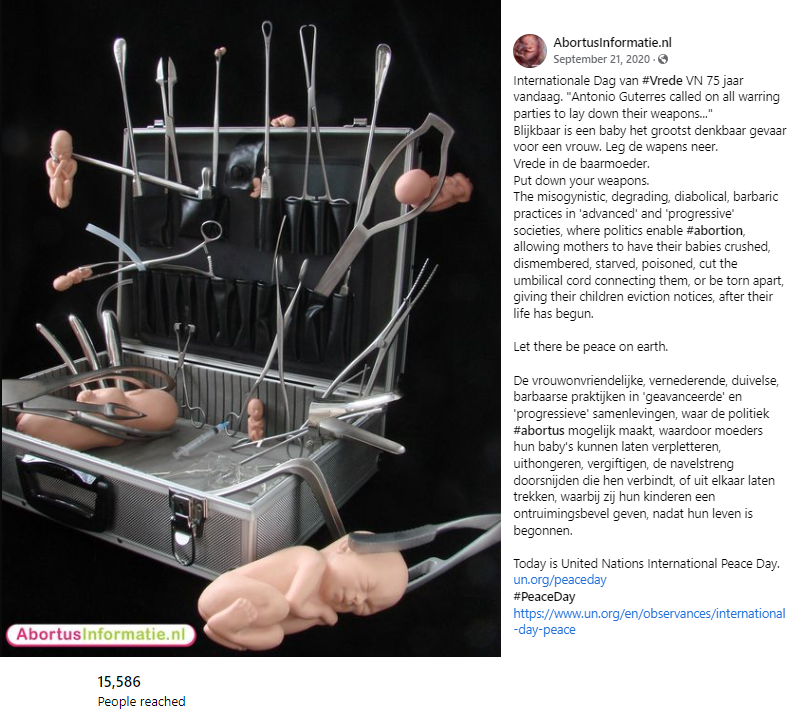The image size is (804, 719).
Task: Open the #PeaceDay hashtag
Action: (x=545, y=597)
